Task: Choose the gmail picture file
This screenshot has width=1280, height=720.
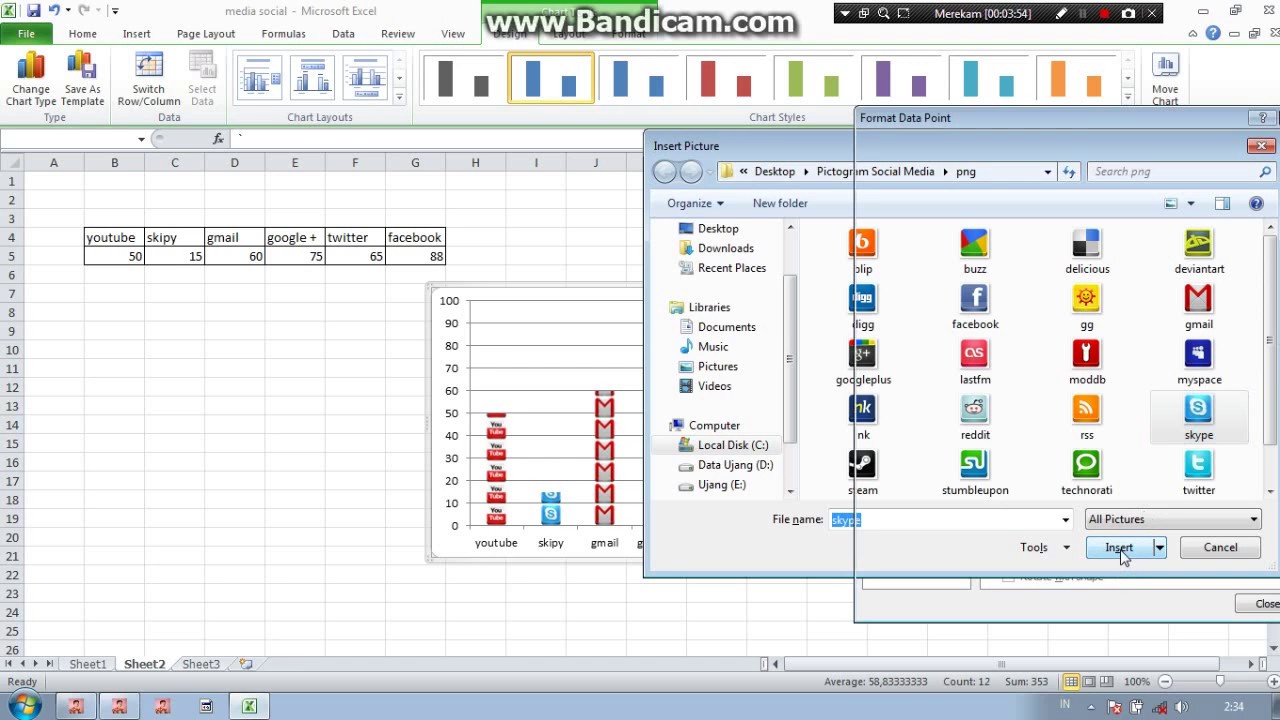Action: coord(1199,306)
